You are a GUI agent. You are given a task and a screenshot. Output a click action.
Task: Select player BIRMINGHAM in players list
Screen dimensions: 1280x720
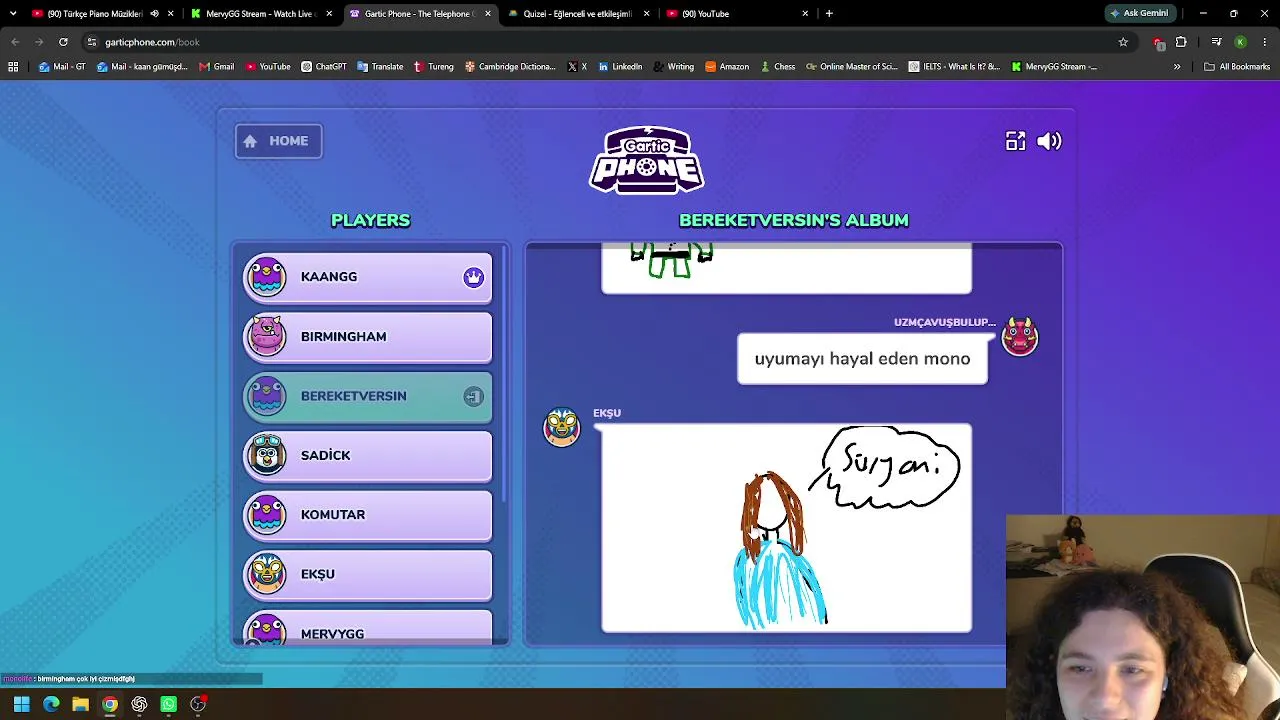pos(368,336)
